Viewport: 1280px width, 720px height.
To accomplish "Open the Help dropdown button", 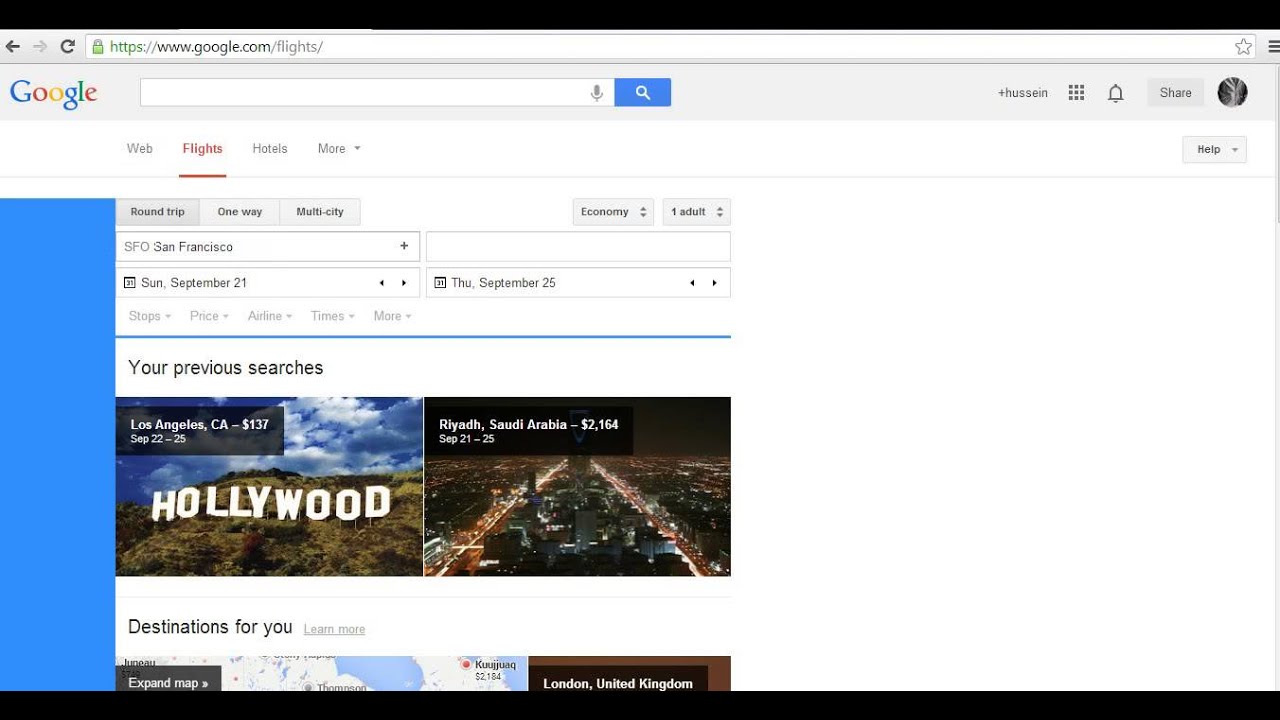I will click(x=1215, y=149).
